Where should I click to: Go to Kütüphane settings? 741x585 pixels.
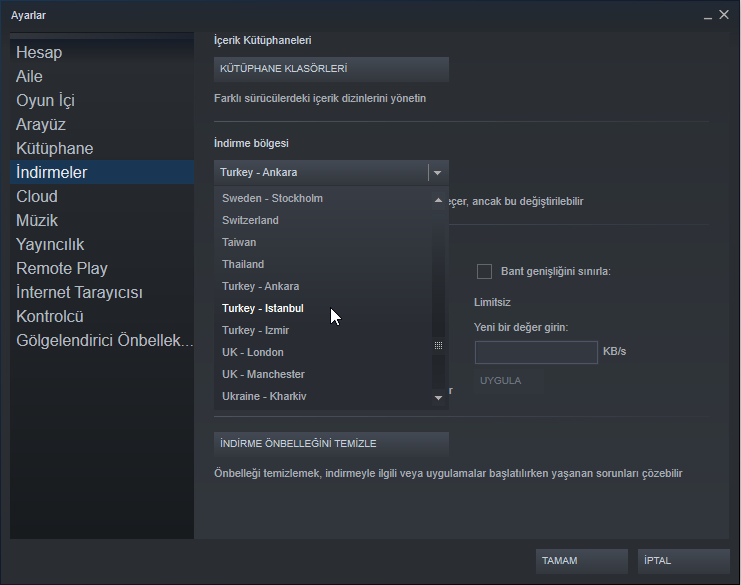102,148
